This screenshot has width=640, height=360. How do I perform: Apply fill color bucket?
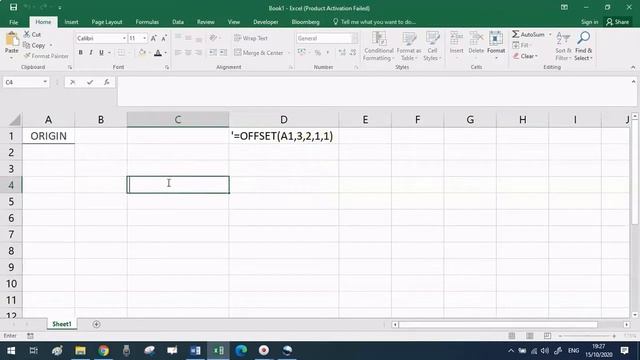pyautogui.click(x=142, y=53)
